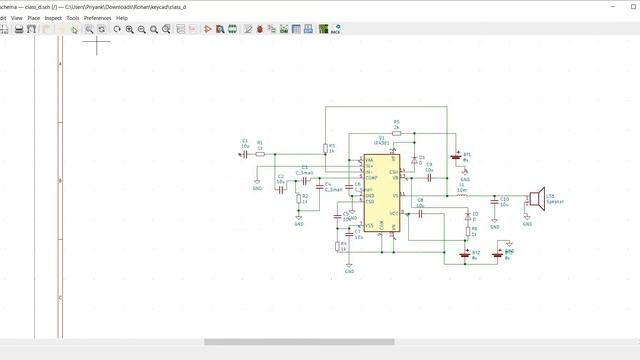Viewport: 640px width, 360px height.
Task: Open the Tools menu
Action: coord(73,18)
